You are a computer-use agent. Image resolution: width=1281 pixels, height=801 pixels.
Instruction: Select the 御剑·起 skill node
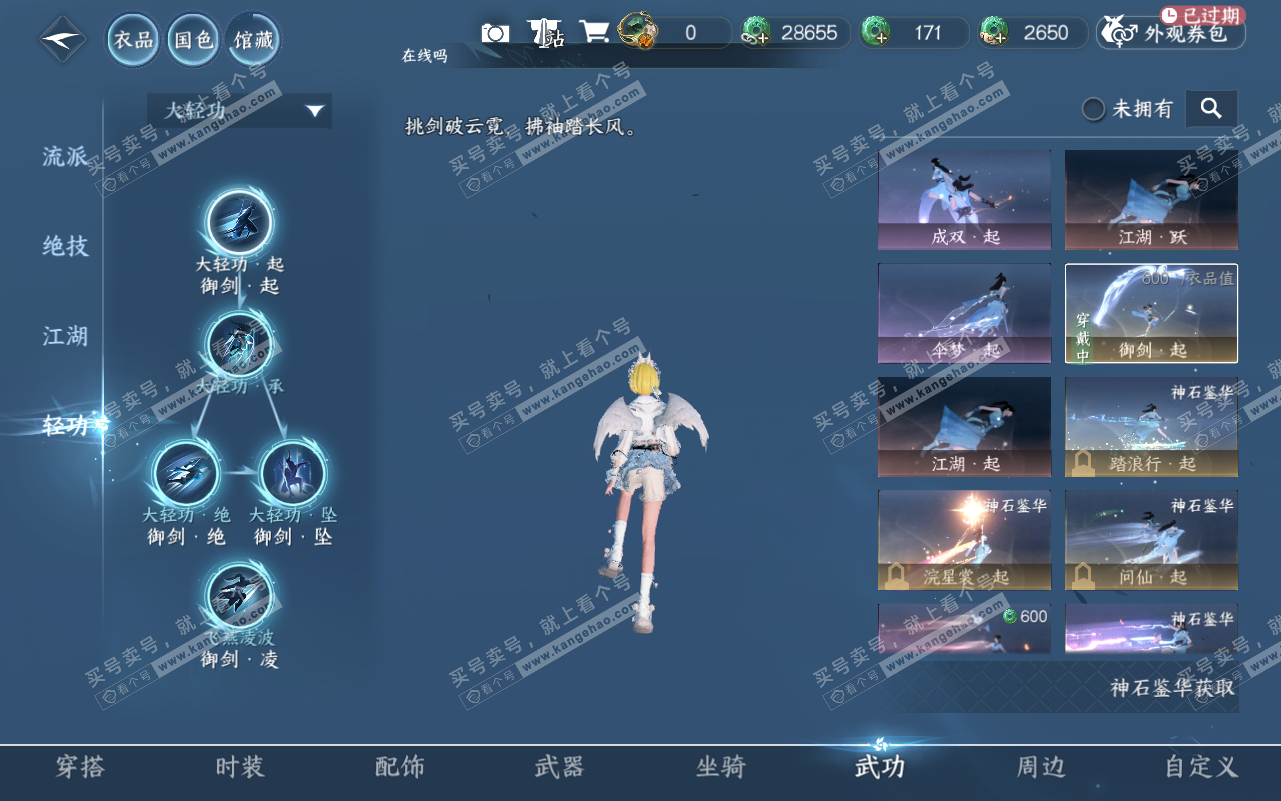pos(239,222)
